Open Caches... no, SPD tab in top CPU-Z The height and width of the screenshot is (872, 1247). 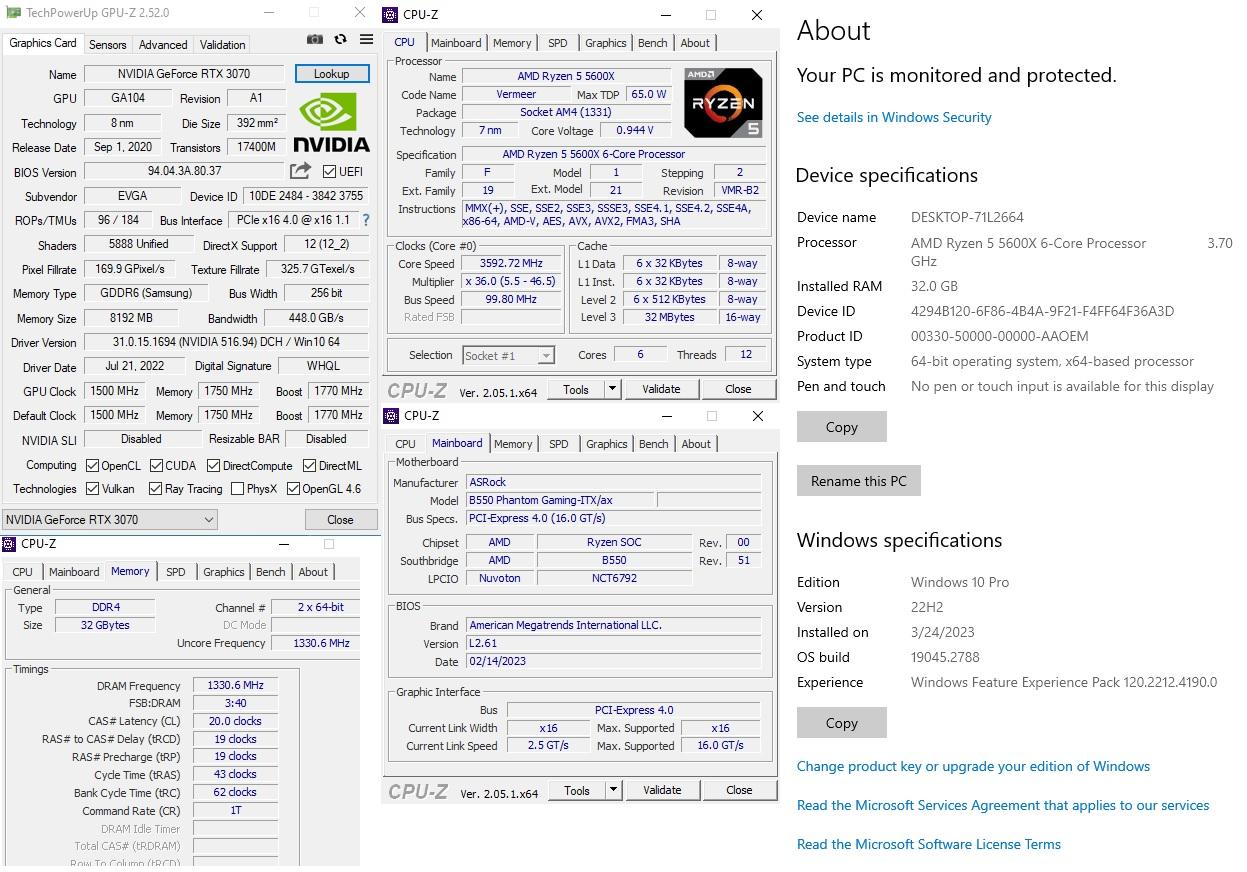click(x=558, y=43)
